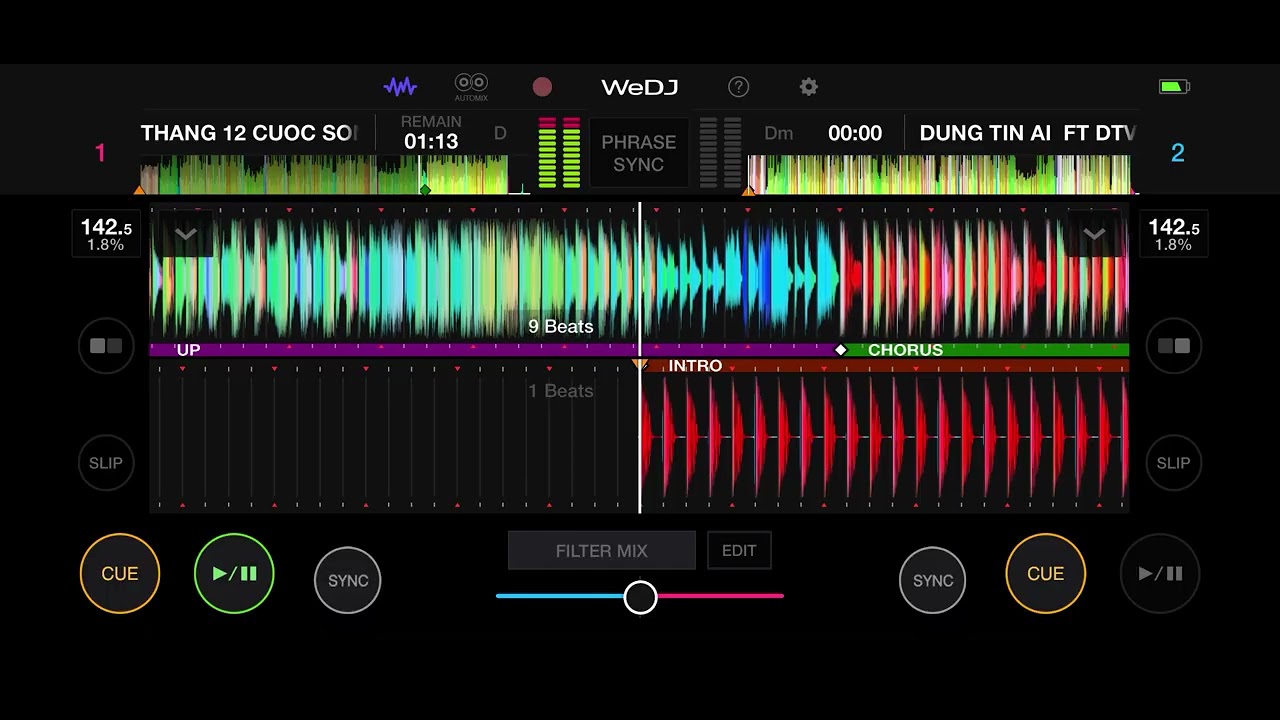Toggle SYNC on deck 1
This screenshot has height=720, width=1280.
(x=348, y=580)
